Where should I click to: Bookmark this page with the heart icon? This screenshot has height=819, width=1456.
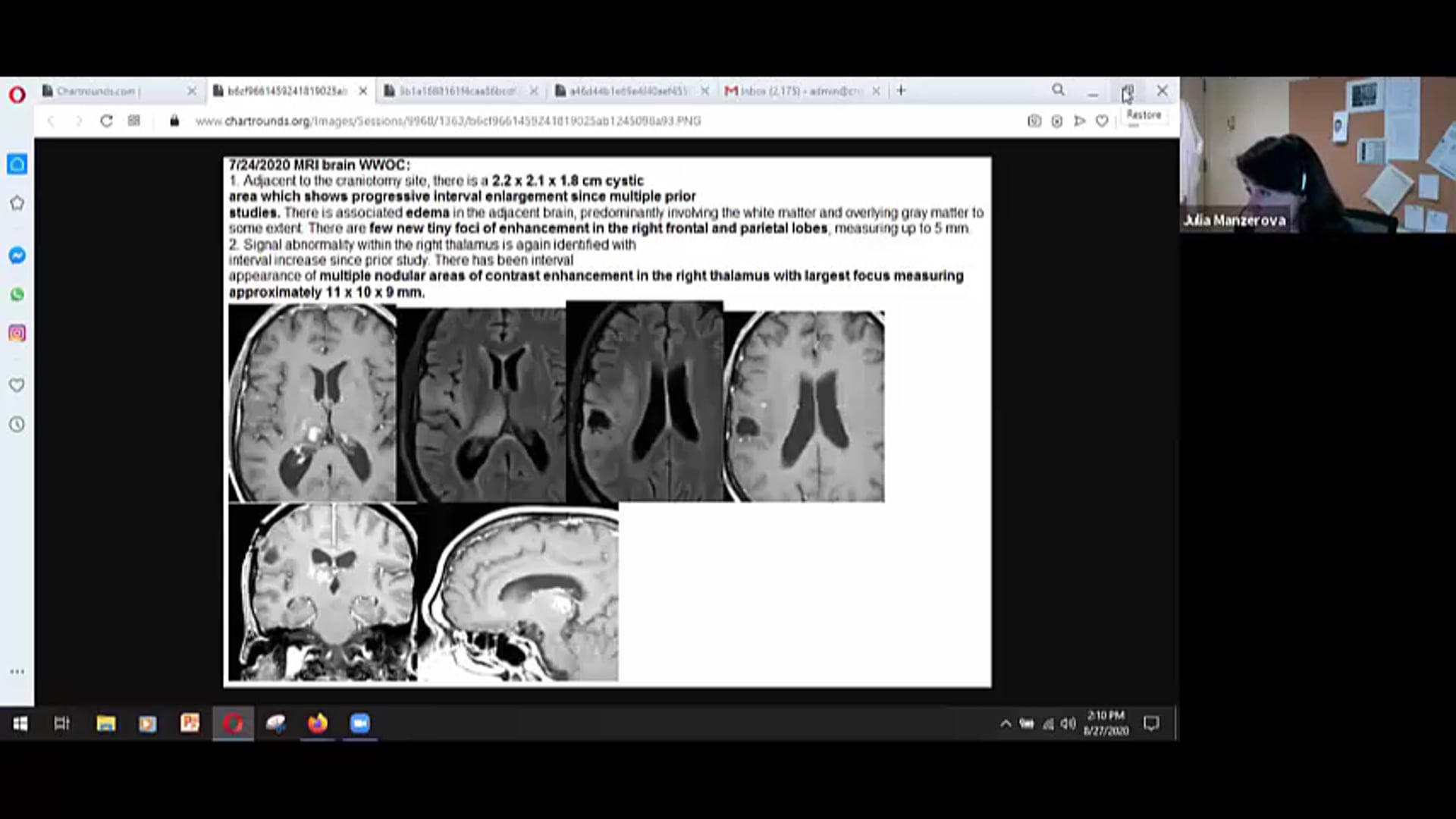(1102, 121)
